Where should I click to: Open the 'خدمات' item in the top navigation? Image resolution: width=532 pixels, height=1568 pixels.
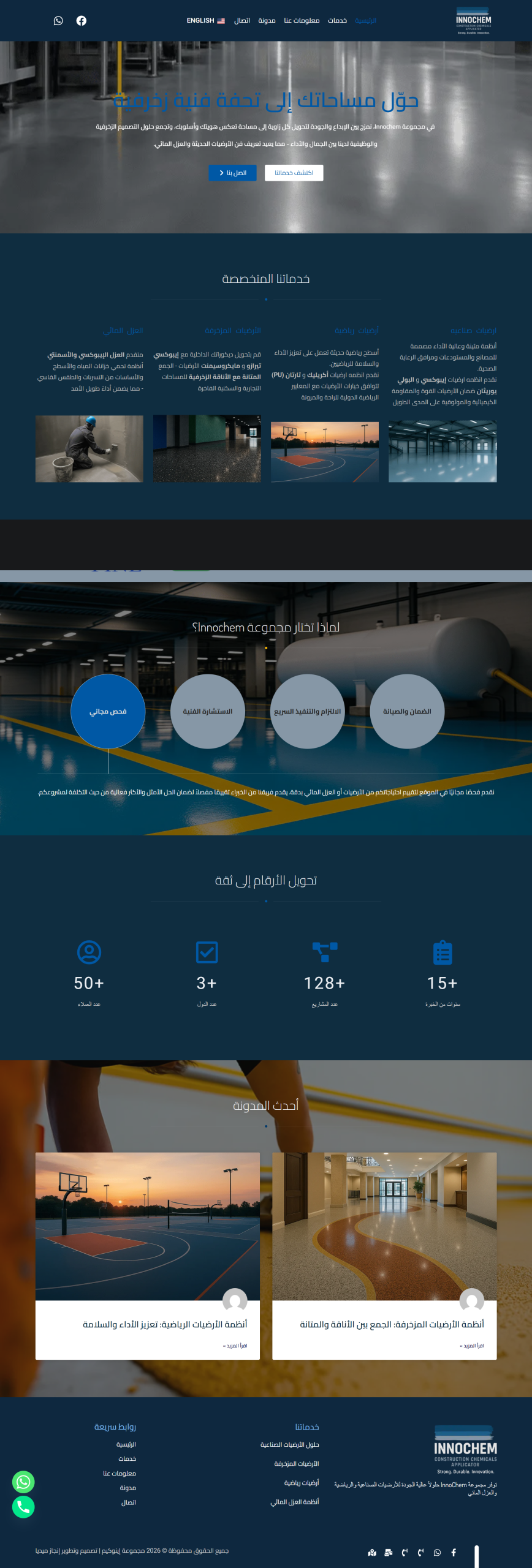(x=337, y=21)
